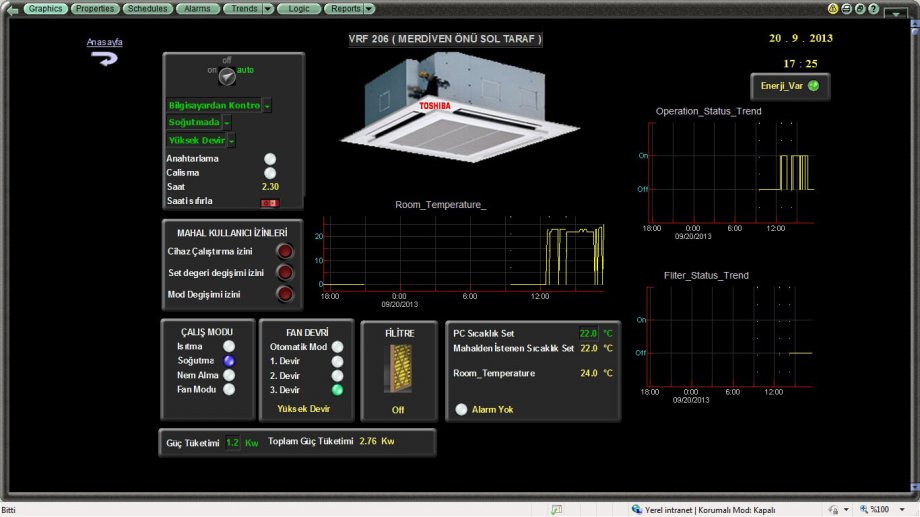The image size is (920, 517).
Task: Open the Filter_Status_Trend chart
Action: pos(726,336)
